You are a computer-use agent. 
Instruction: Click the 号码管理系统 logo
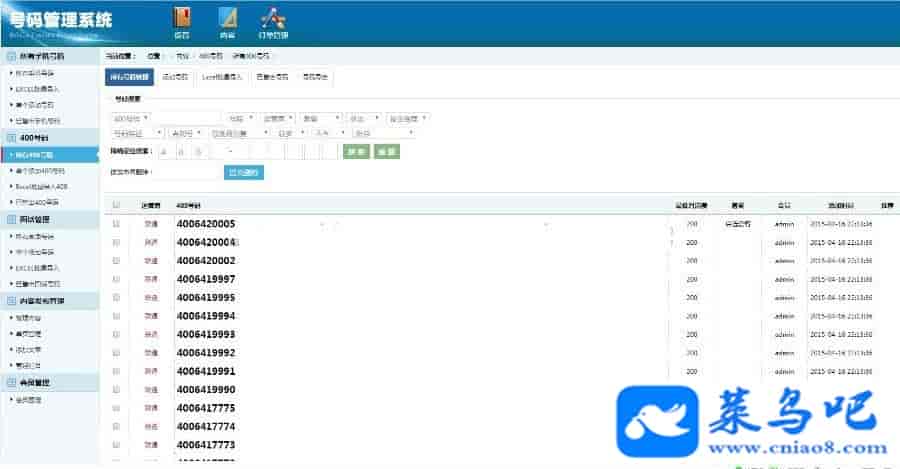[61, 21]
